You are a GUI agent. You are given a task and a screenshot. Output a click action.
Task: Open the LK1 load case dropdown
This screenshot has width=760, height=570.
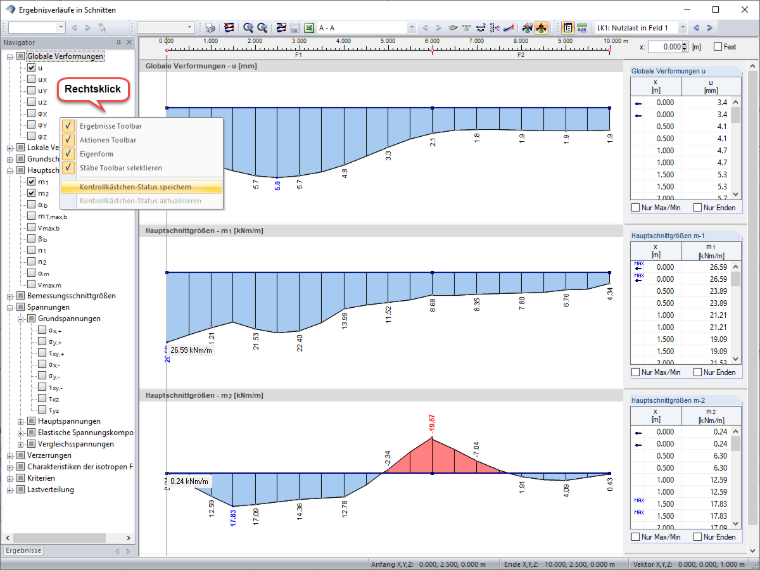[682, 28]
